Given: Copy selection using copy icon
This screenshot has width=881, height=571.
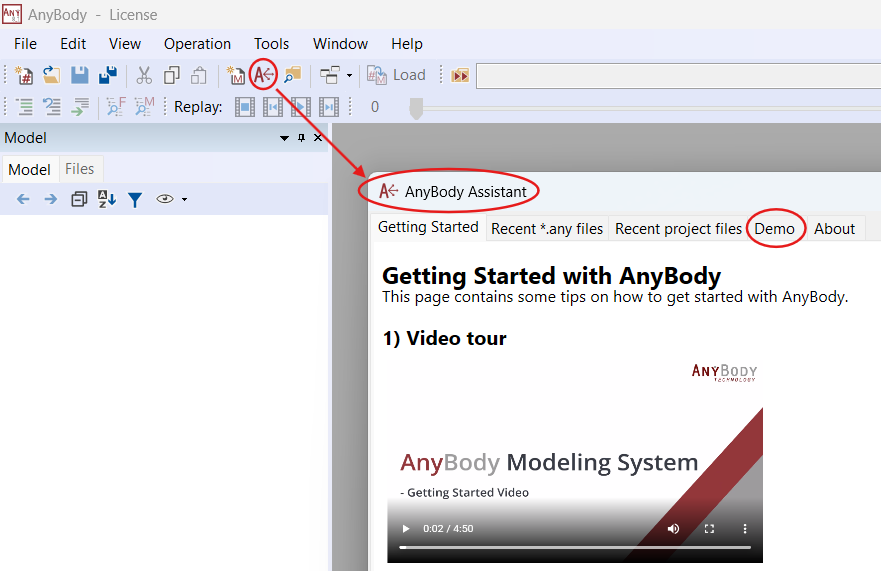Looking at the screenshot, I should tap(171, 75).
